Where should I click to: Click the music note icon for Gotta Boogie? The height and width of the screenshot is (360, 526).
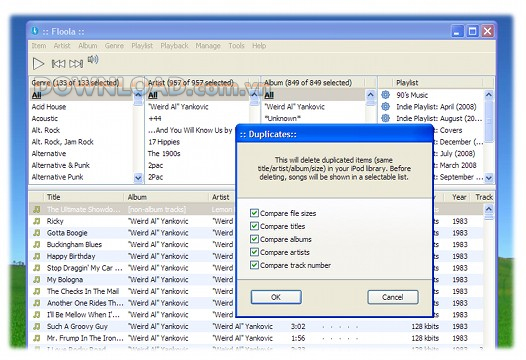click(37, 233)
